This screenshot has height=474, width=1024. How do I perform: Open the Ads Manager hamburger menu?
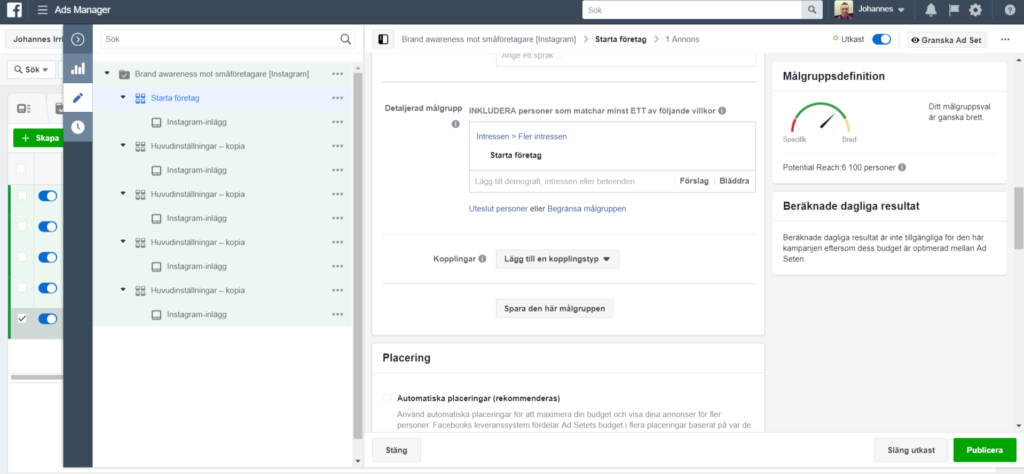click(x=42, y=10)
